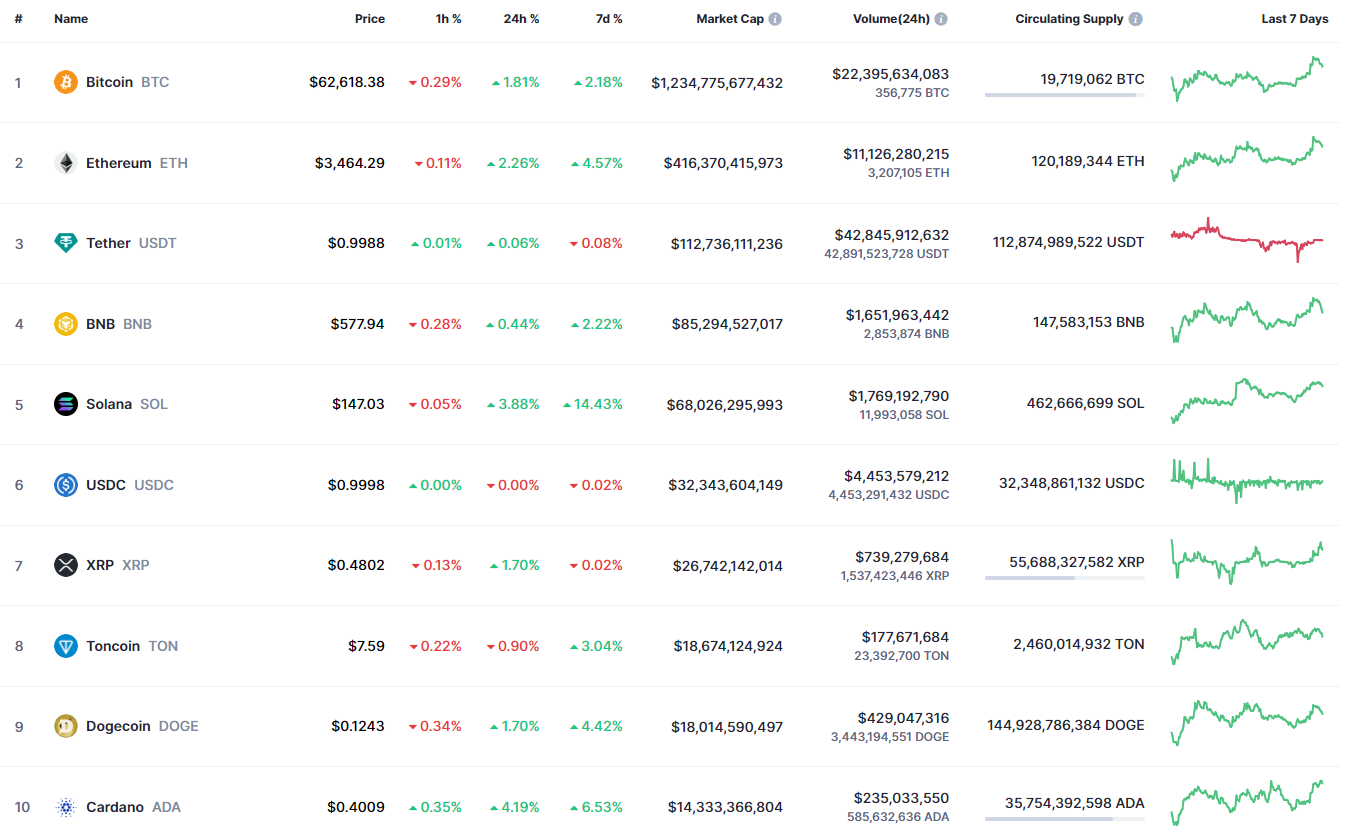Click Bitcoin's market cap value
1345x839 pixels.
click(x=717, y=83)
